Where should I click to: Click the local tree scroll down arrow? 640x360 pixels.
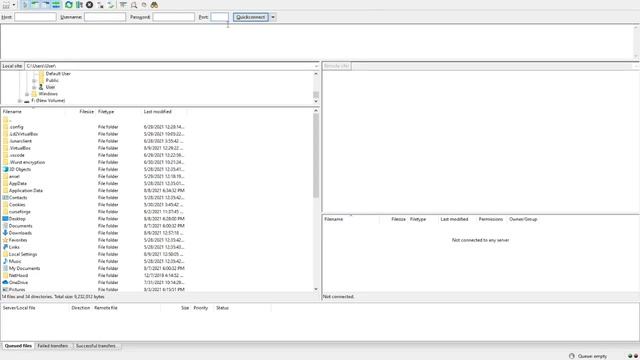[x=316, y=101]
